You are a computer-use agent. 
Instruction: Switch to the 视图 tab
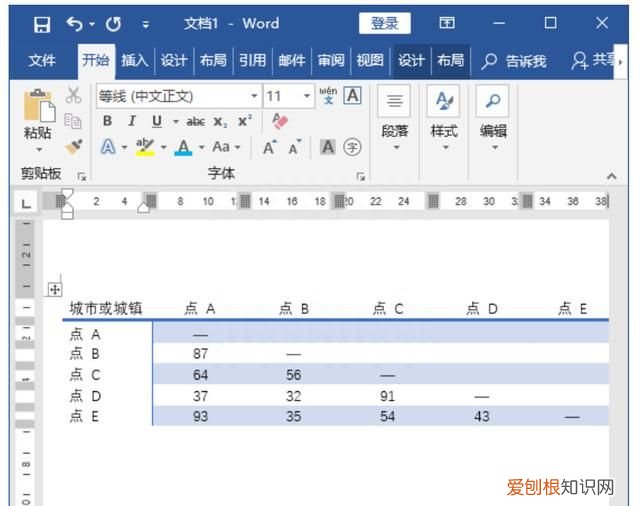[370, 61]
